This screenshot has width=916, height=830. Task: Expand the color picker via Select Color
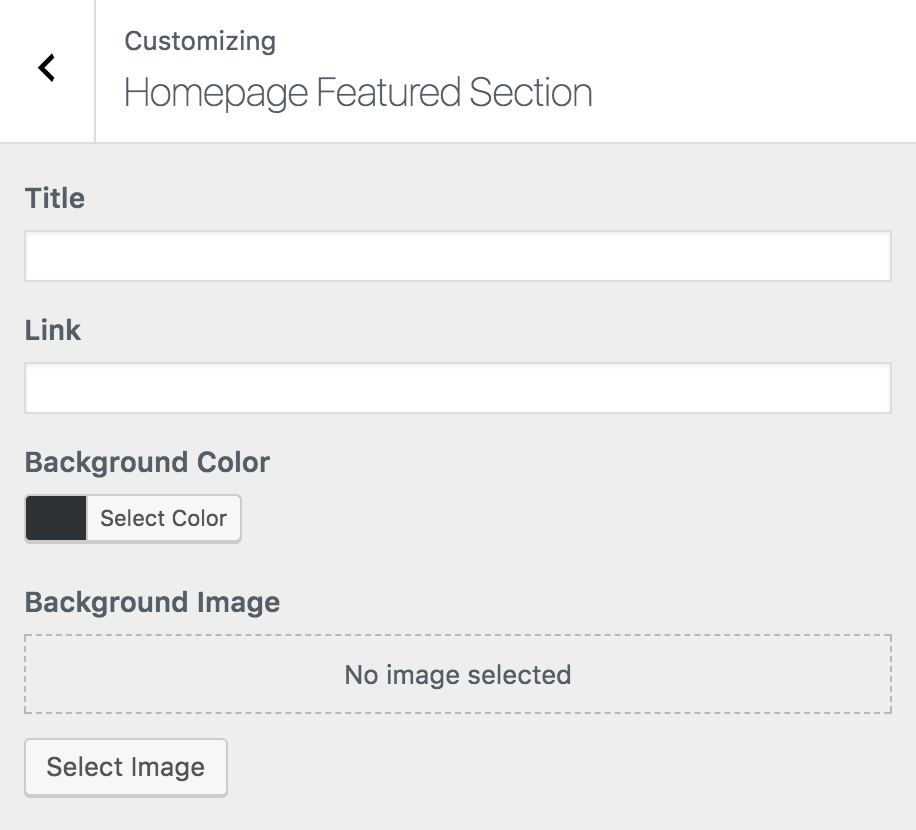coord(164,518)
